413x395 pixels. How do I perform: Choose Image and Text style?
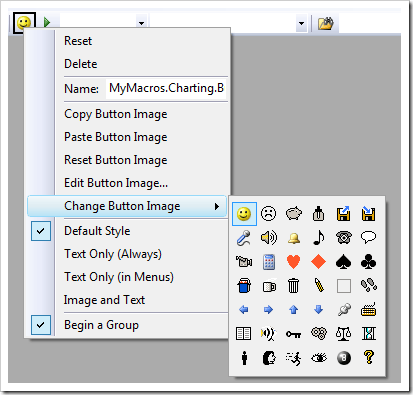point(104,300)
